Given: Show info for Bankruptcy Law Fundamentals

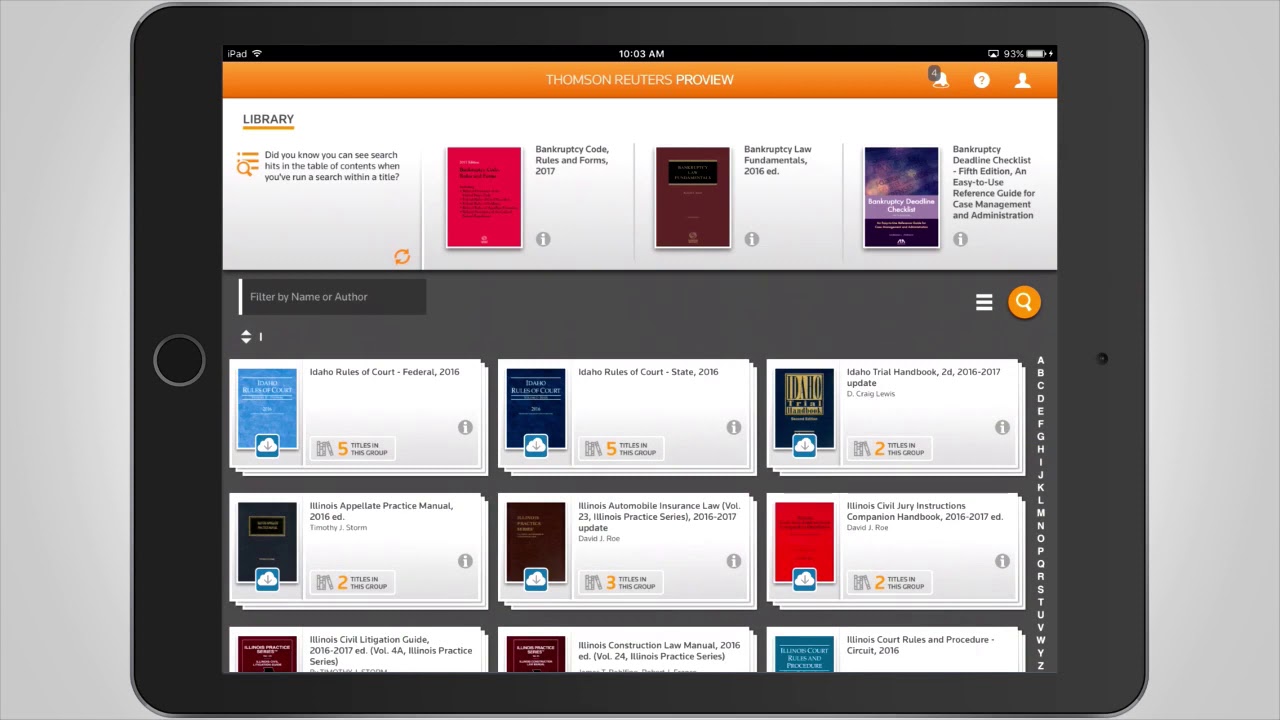Looking at the screenshot, I should [x=752, y=239].
